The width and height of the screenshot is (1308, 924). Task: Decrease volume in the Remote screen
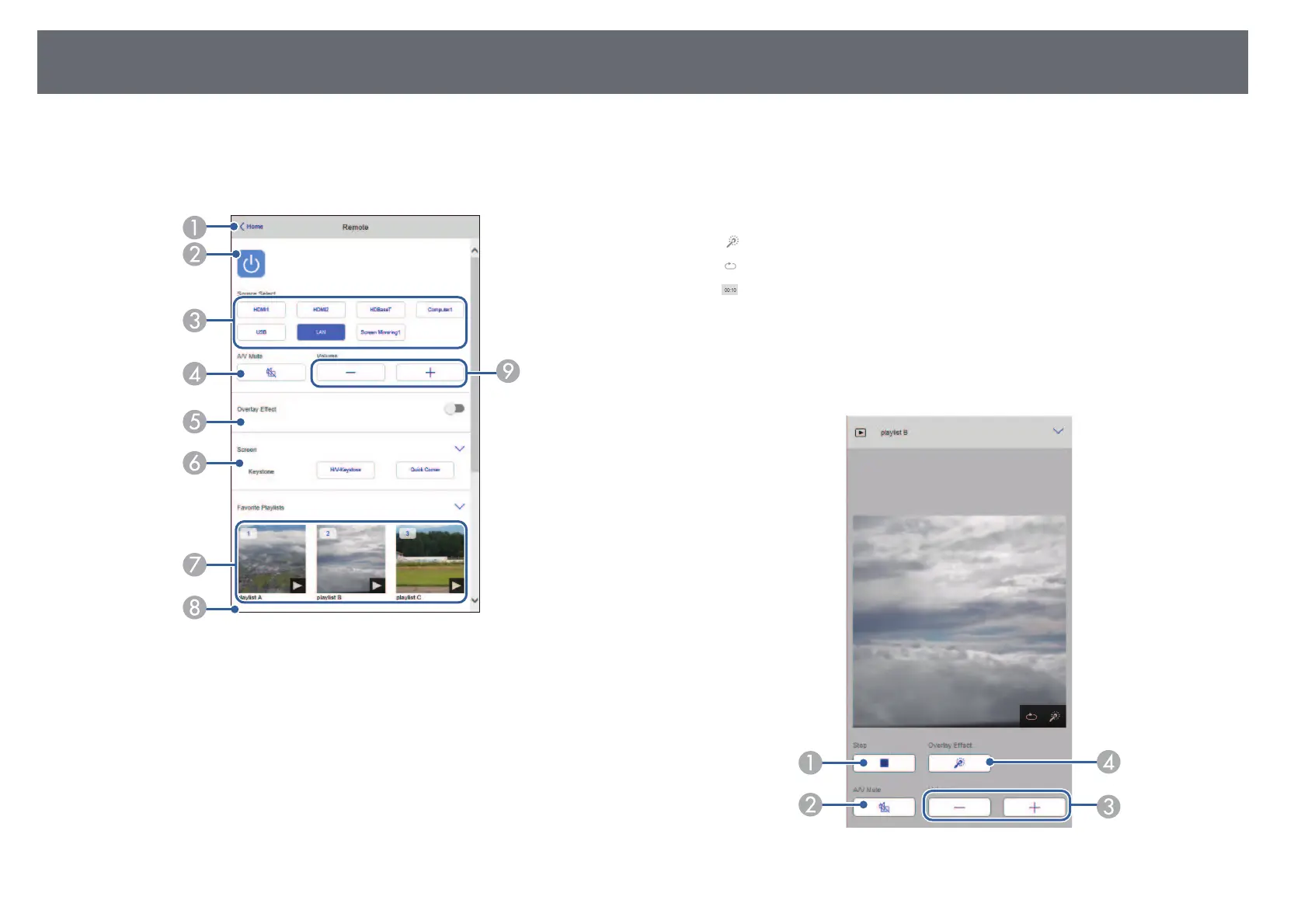350,373
